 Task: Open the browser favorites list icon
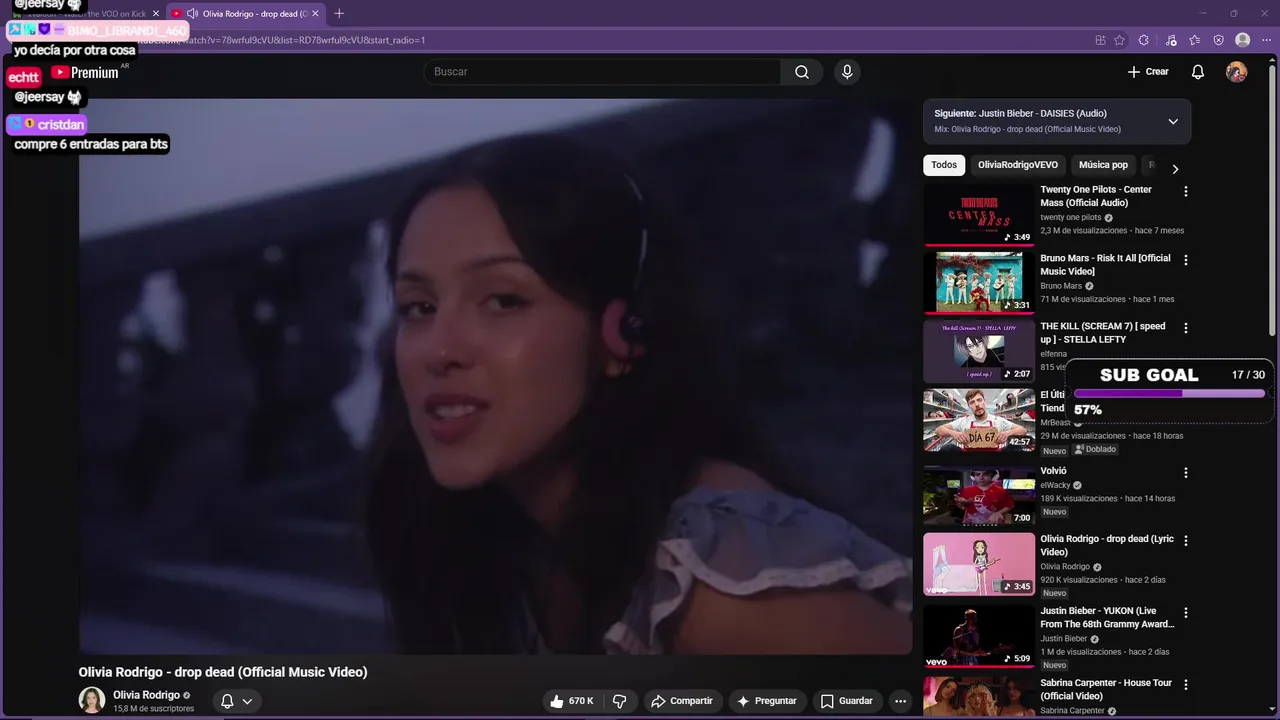(x=1195, y=40)
